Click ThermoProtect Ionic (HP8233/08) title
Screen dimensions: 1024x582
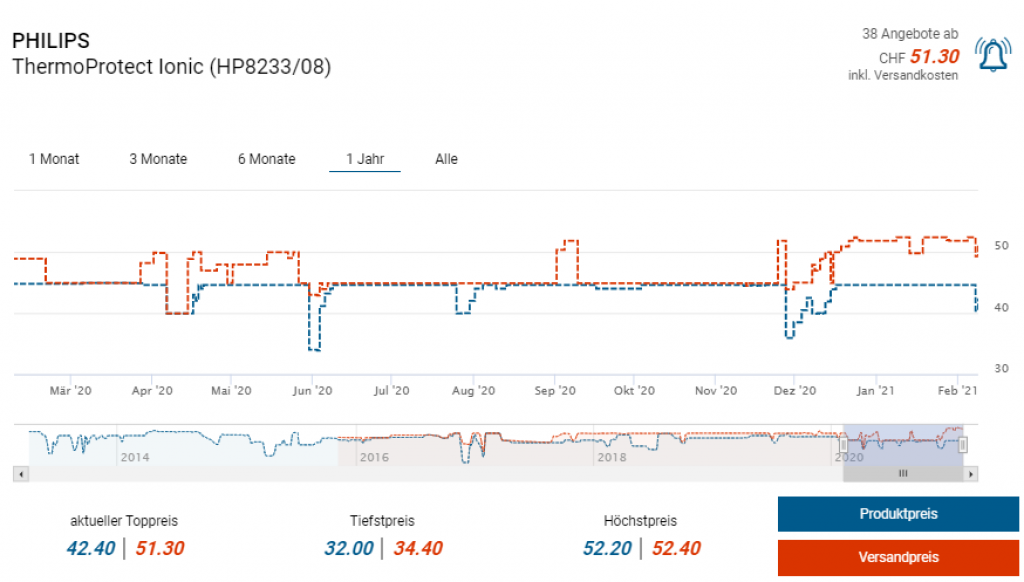[x=171, y=67]
